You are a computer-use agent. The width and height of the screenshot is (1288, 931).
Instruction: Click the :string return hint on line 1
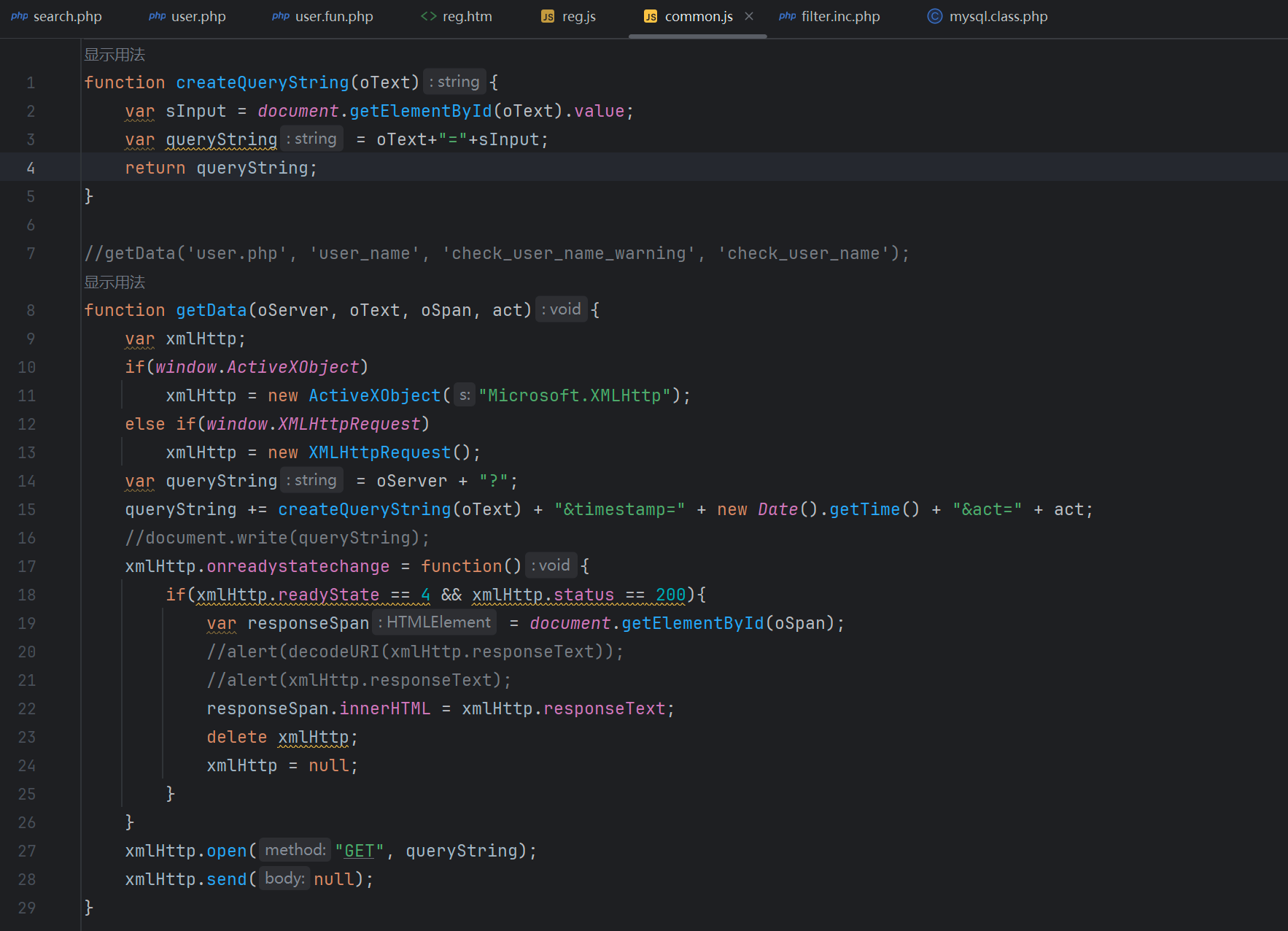454,82
